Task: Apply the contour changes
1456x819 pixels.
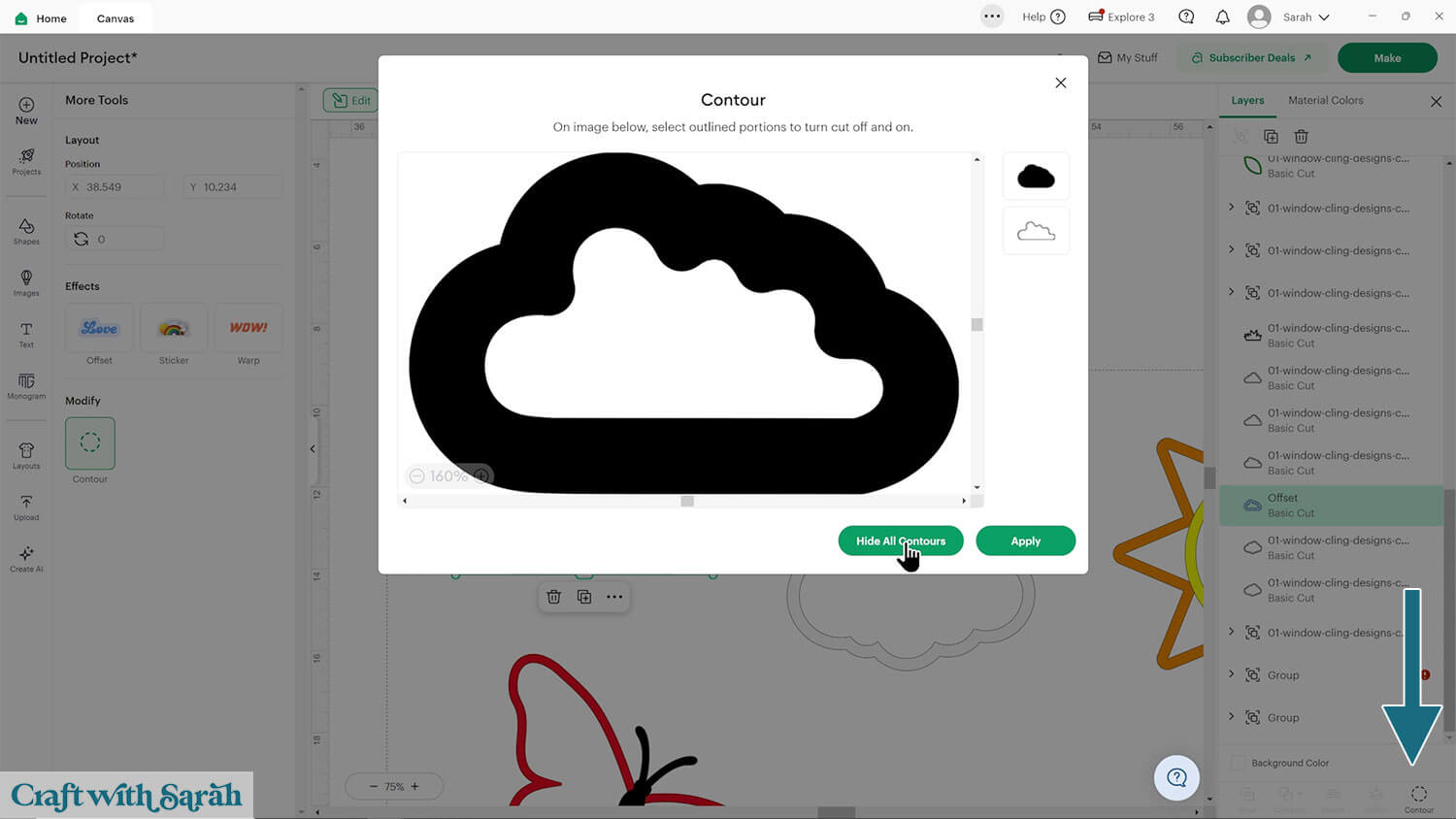Action: point(1025,541)
